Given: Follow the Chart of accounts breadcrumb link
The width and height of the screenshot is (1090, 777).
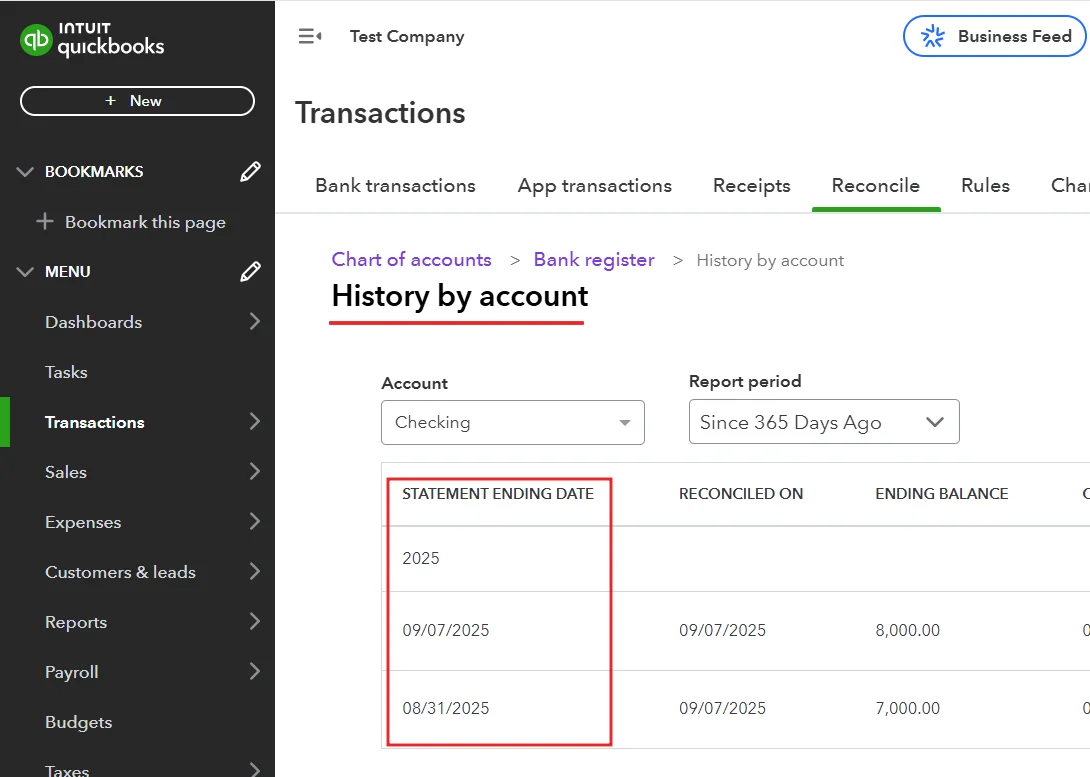Looking at the screenshot, I should pyautogui.click(x=411, y=260).
